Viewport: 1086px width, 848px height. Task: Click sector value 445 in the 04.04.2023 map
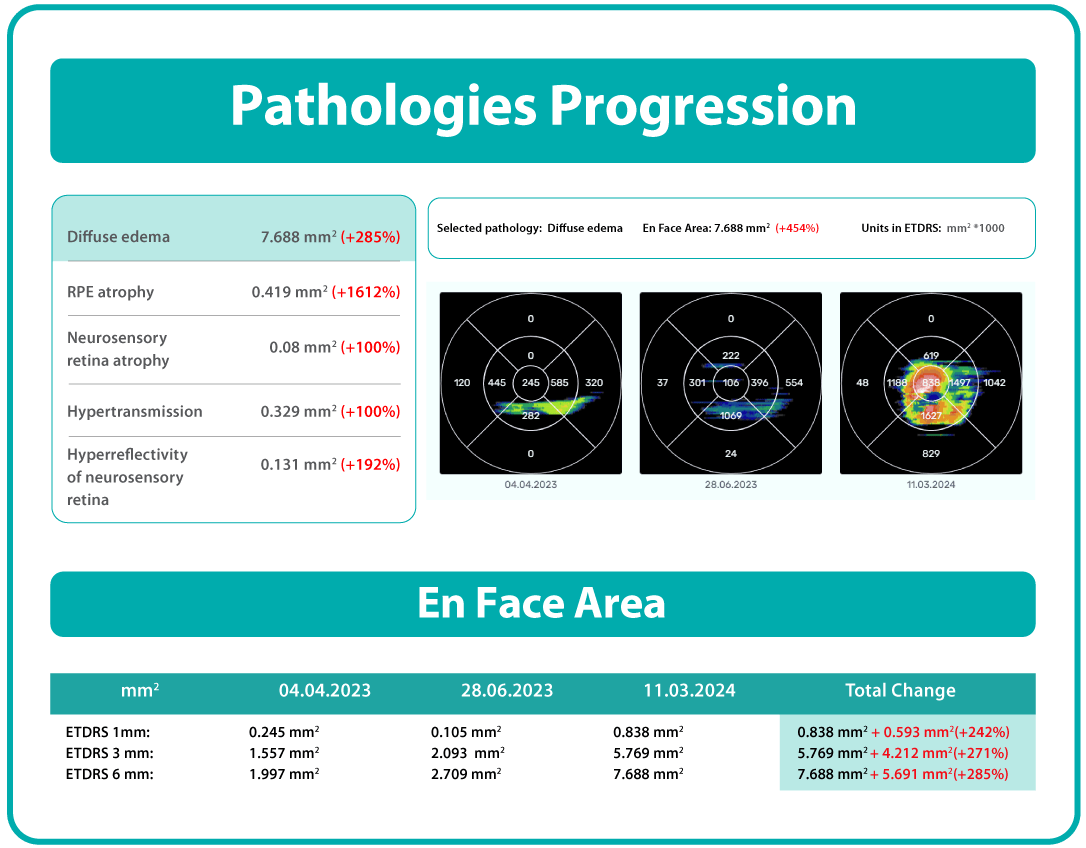click(497, 382)
